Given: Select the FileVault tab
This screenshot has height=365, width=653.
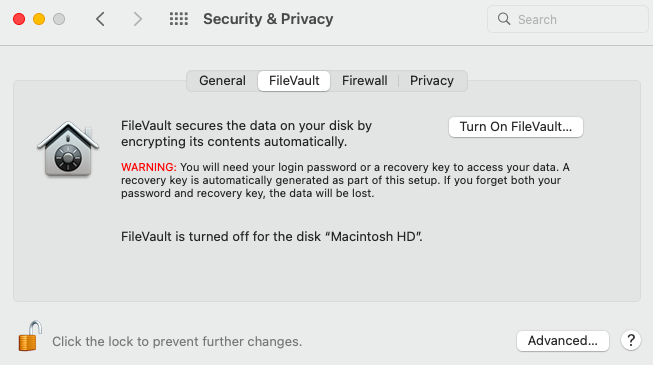Looking at the screenshot, I should [294, 80].
